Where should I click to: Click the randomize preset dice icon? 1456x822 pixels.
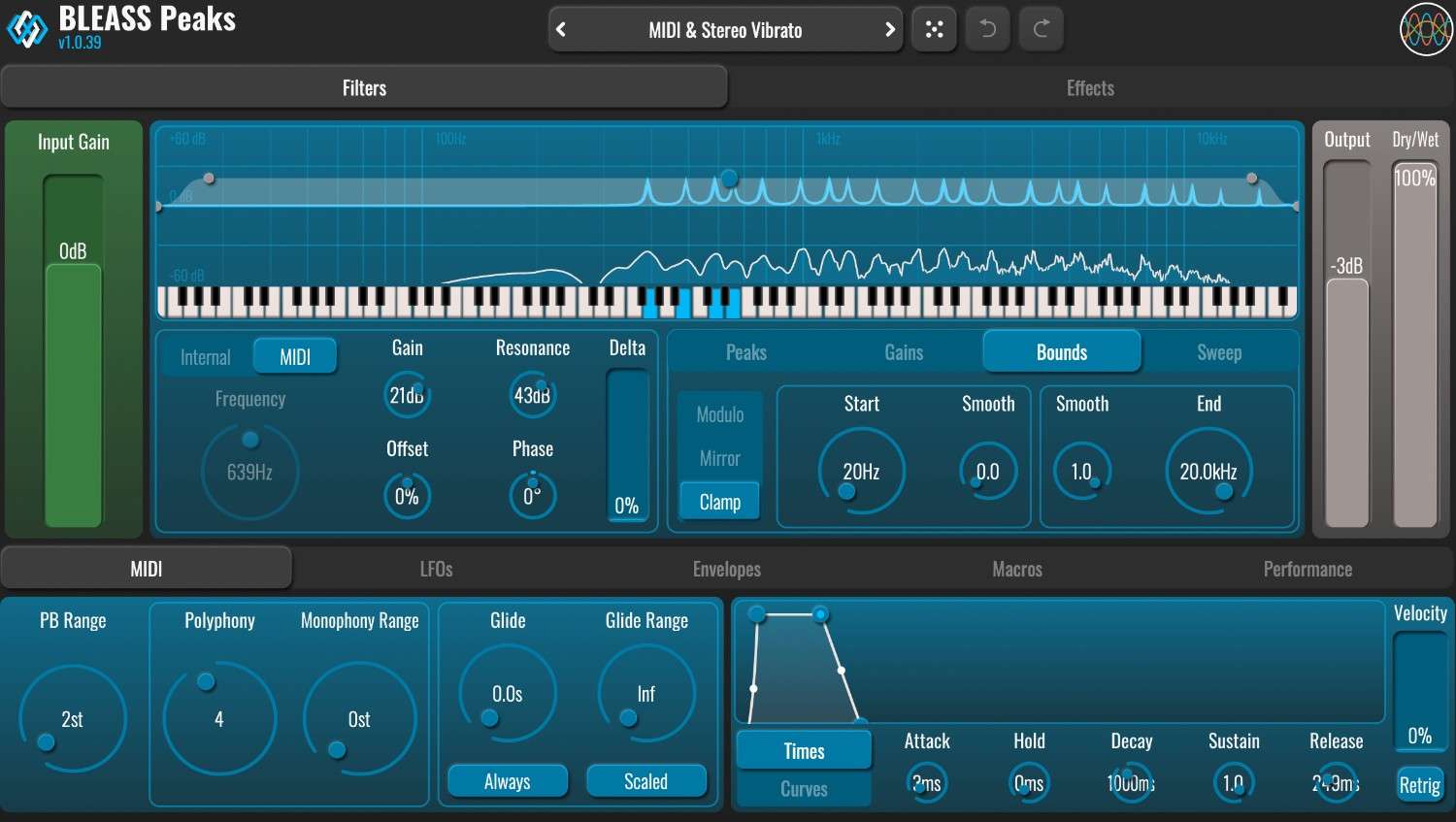coord(934,29)
